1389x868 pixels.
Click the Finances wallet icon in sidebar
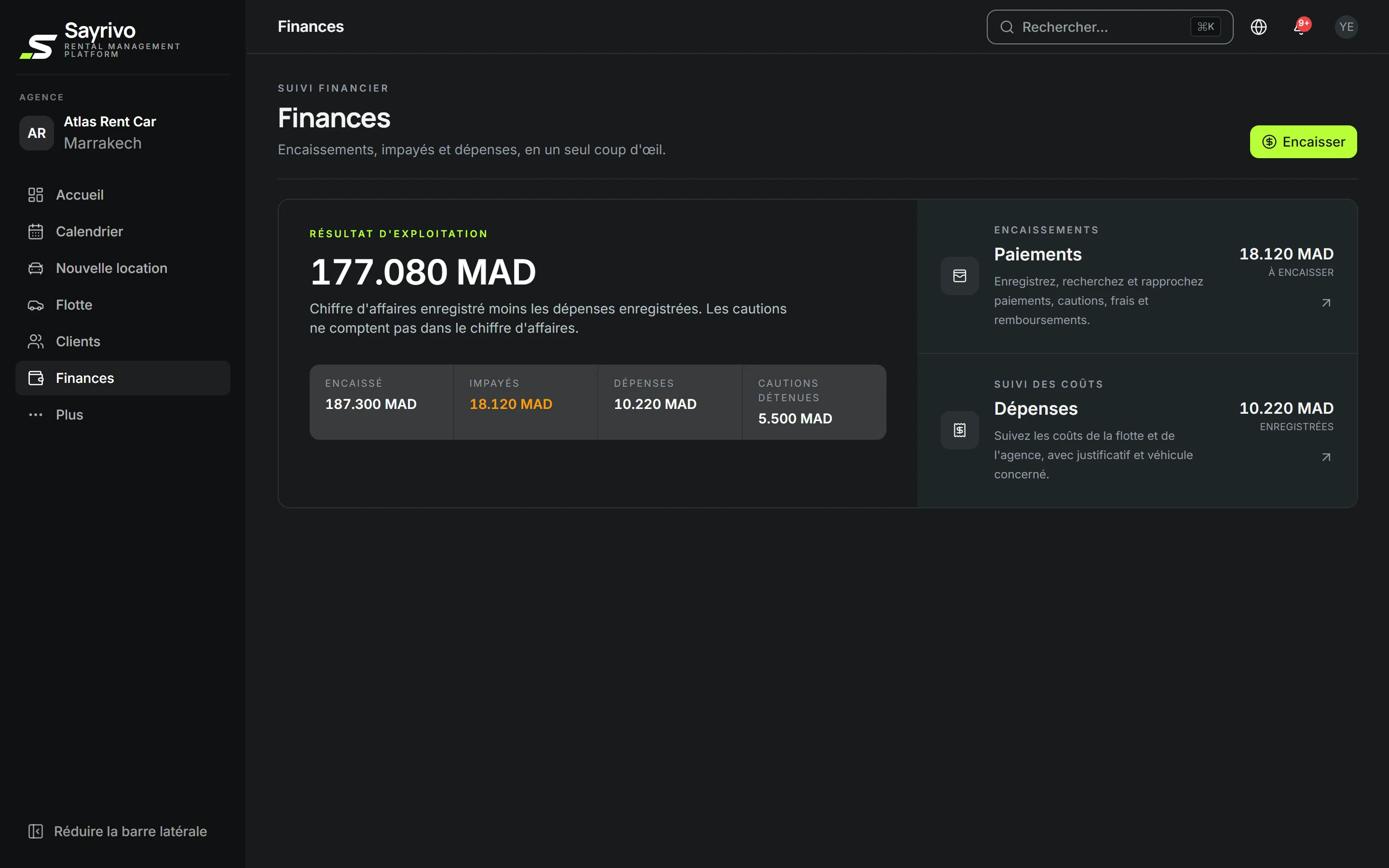(x=36, y=379)
